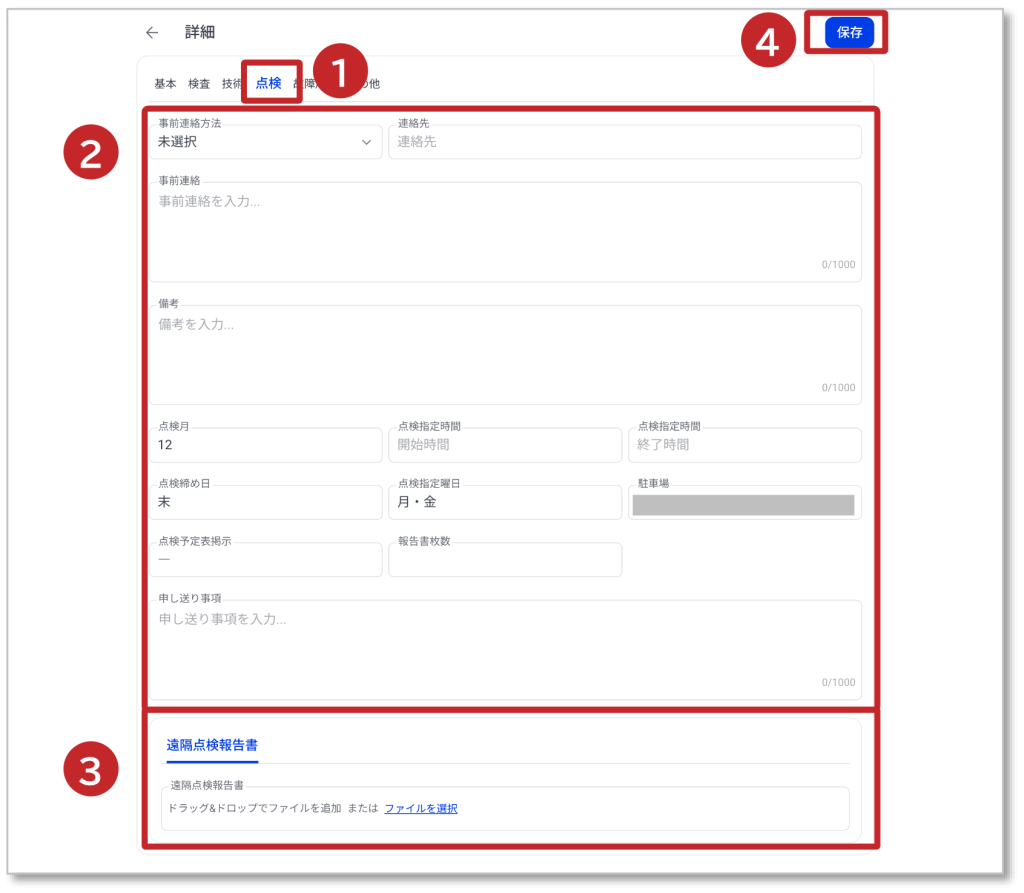Click into the 備考 text area
The image size is (1024, 893).
click(x=505, y=353)
